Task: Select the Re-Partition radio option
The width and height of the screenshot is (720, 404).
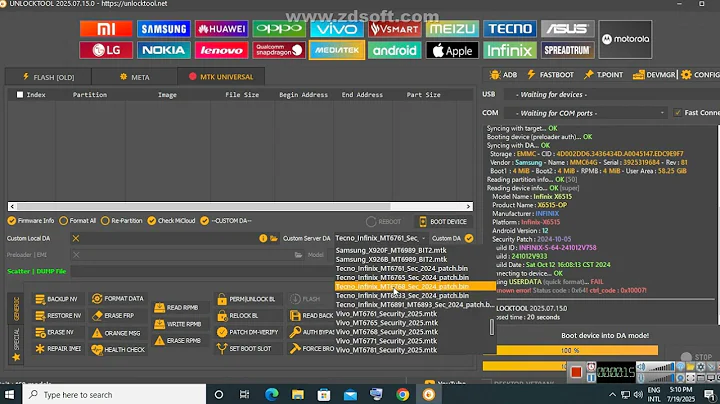Action: (x=122, y=221)
